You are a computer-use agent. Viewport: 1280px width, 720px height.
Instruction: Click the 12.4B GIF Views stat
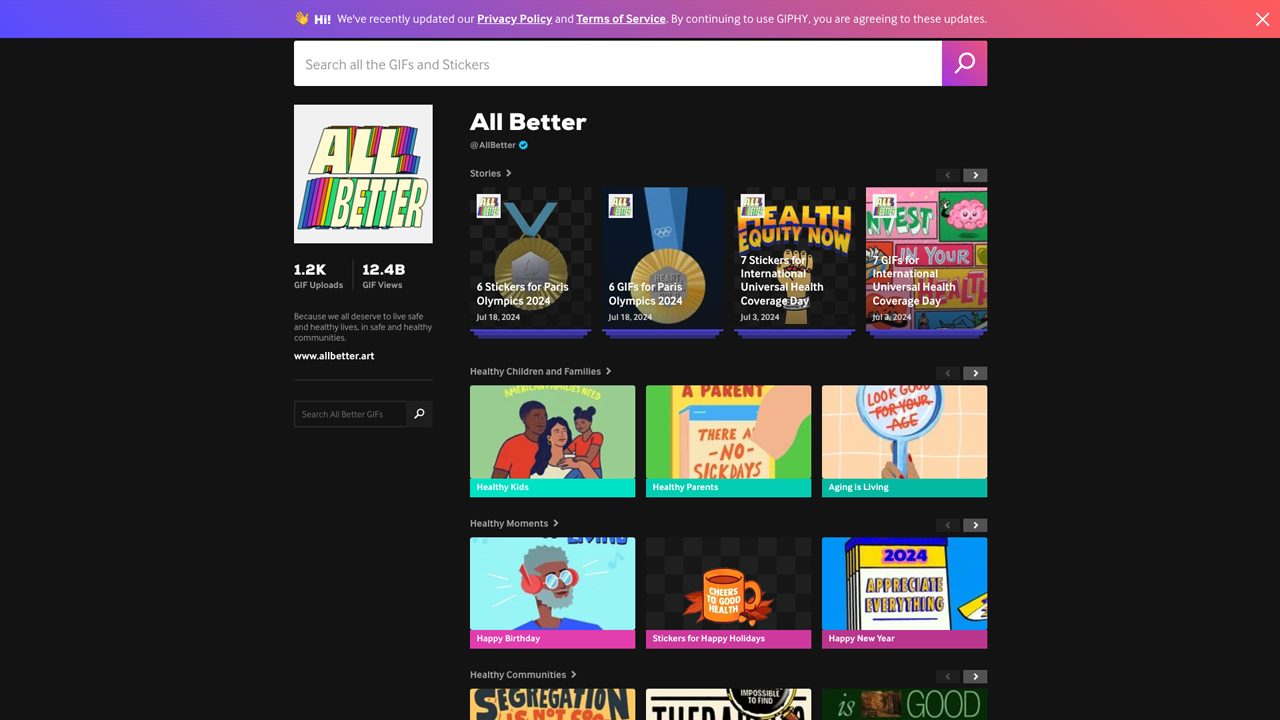pyautogui.click(x=383, y=276)
